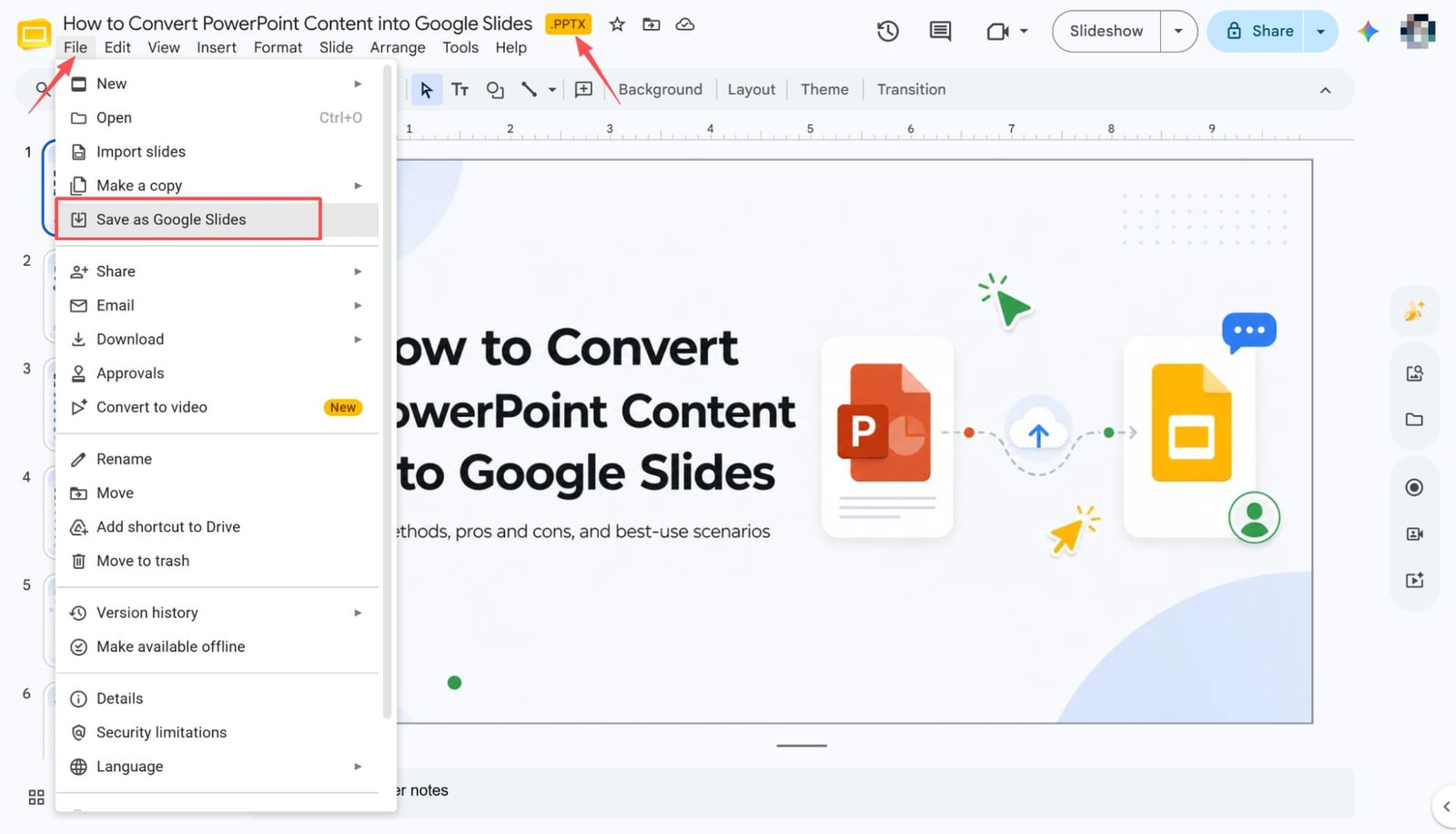The width and height of the screenshot is (1456, 834).
Task: Start the Slideshow
Action: (x=1106, y=31)
